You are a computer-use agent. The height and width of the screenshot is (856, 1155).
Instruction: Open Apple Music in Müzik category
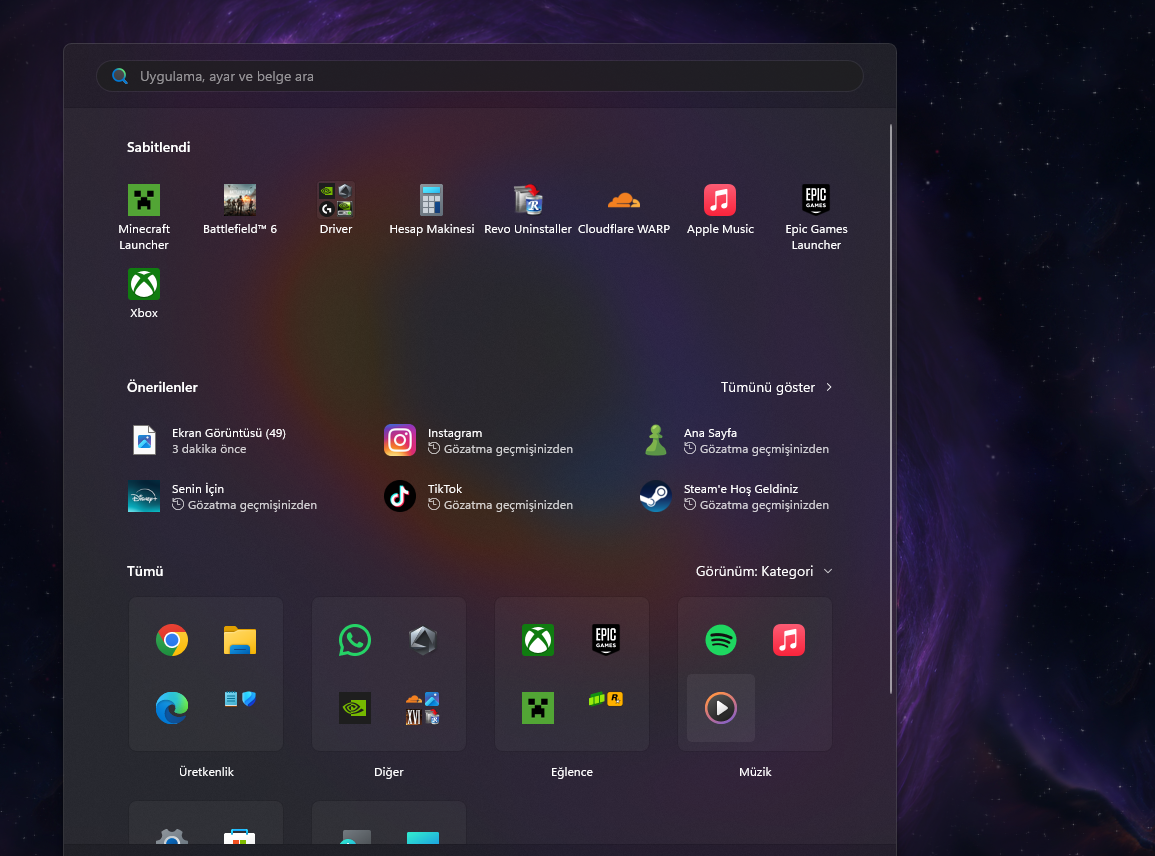coord(789,640)
